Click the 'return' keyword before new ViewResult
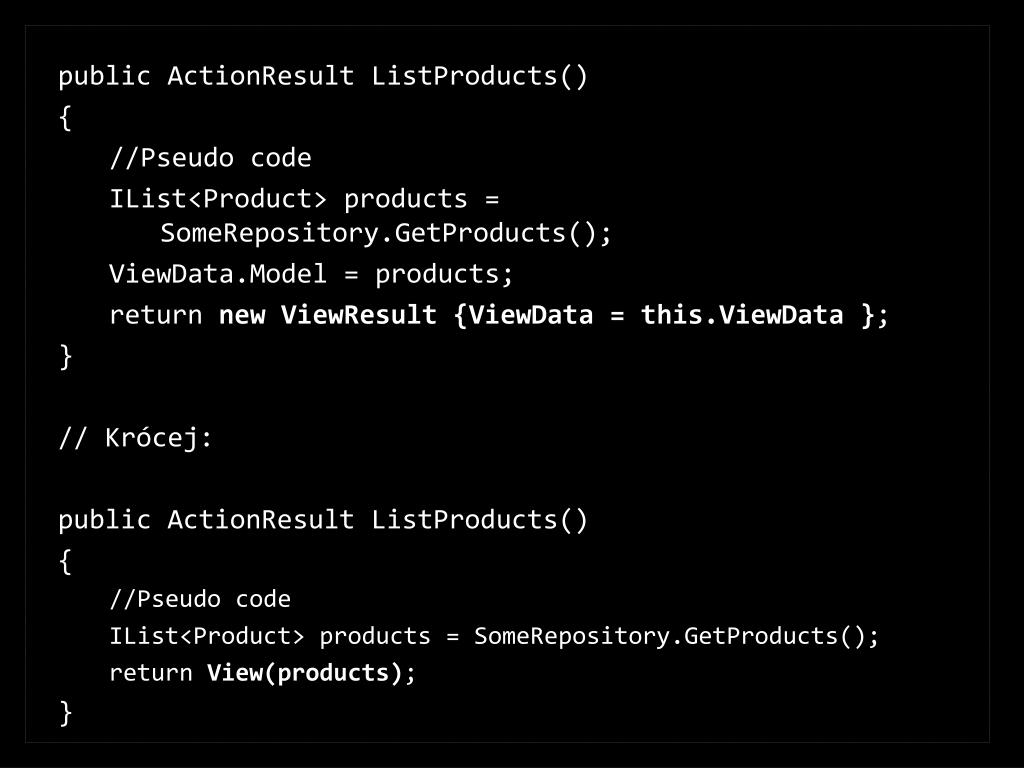 (155, 315)
